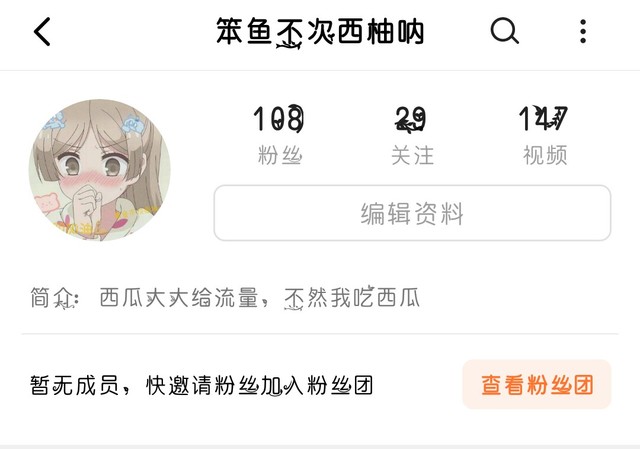
Task: Tap the bio text 西瓜大大给流量，不然我吃西瓜
Action: [x=260, y=298]
